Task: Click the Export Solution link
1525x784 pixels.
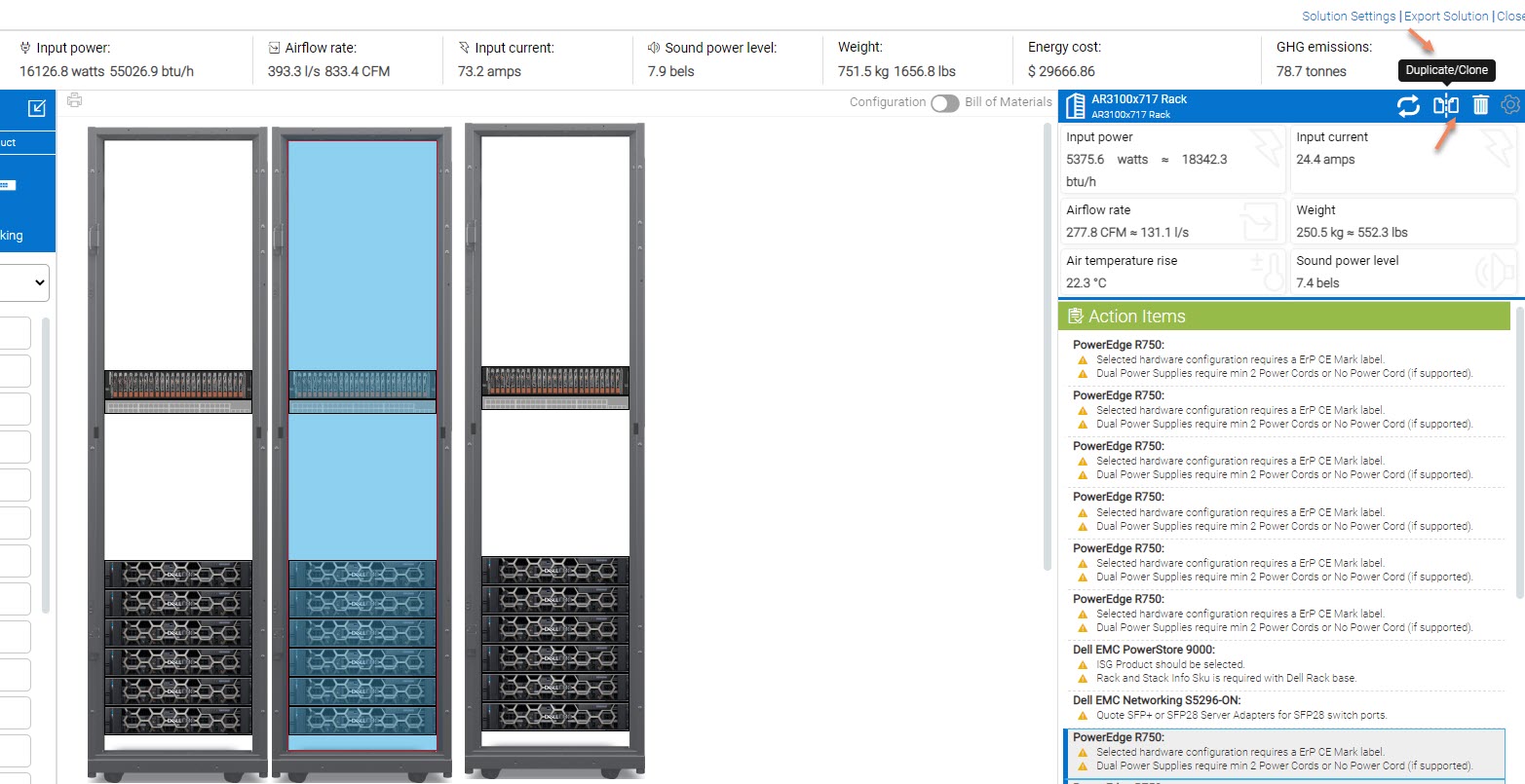Action: point(1446,16)
